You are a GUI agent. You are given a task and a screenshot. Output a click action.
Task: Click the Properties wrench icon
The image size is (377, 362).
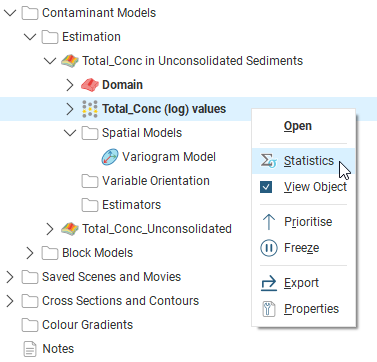point(269,309)
